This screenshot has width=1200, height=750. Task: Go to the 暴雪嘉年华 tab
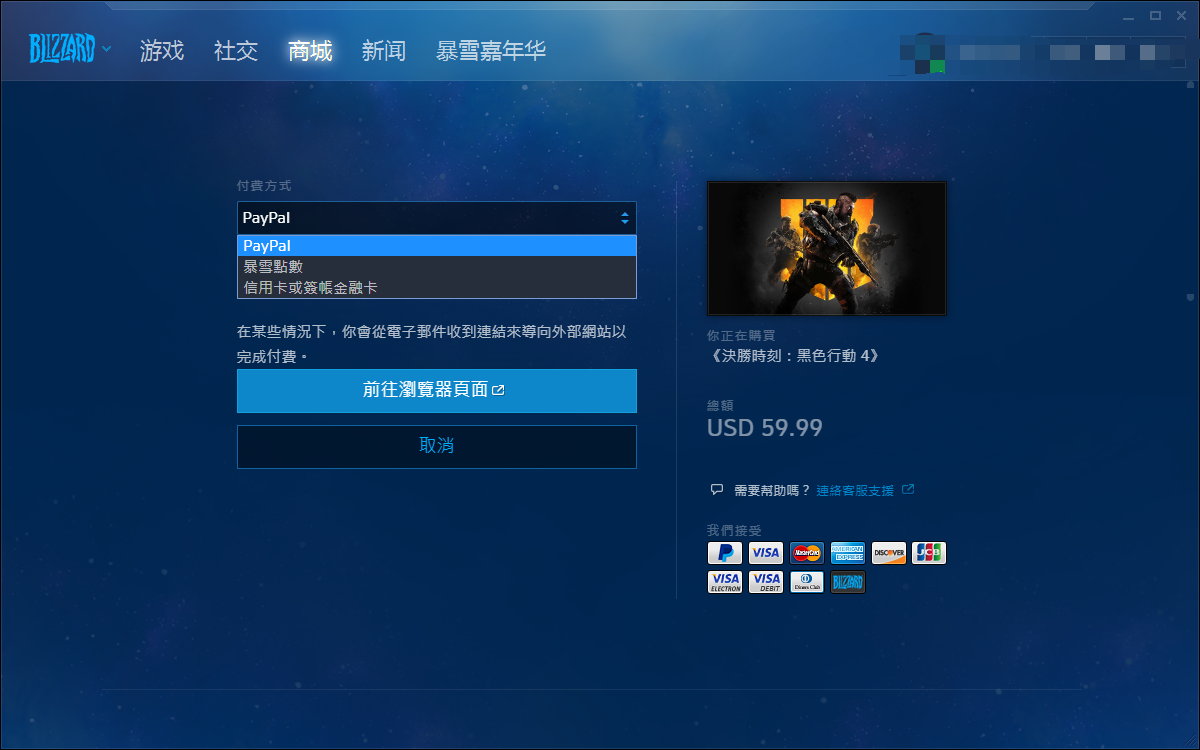[x=491, y=51]
